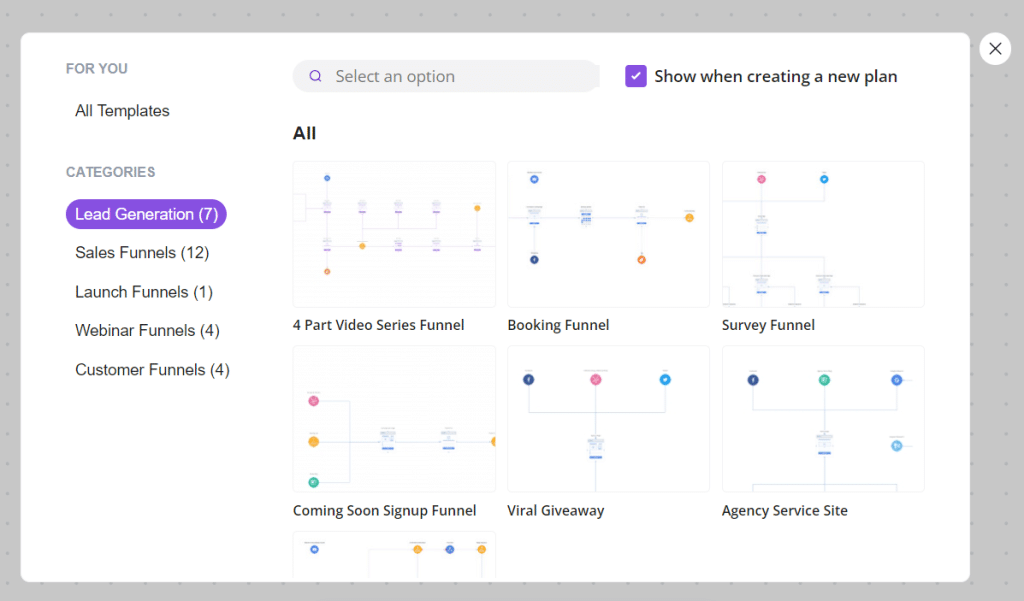Click the search magnifier icon
This screenshot has height=601, width=1024.
315,76
